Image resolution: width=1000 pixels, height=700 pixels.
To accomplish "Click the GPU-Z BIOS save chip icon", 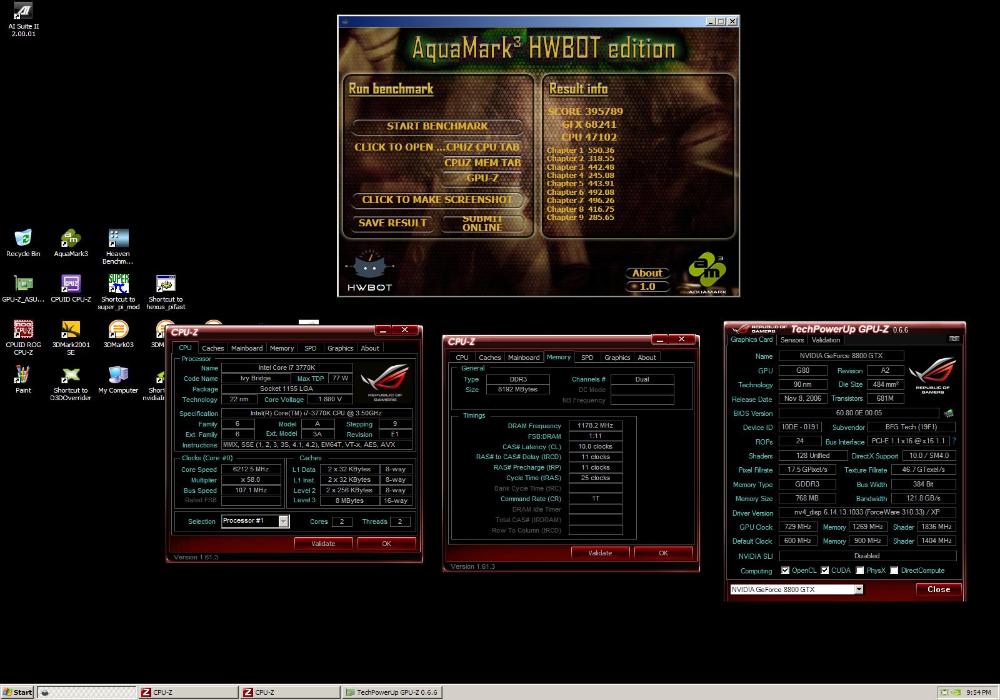I will [948, 413].
